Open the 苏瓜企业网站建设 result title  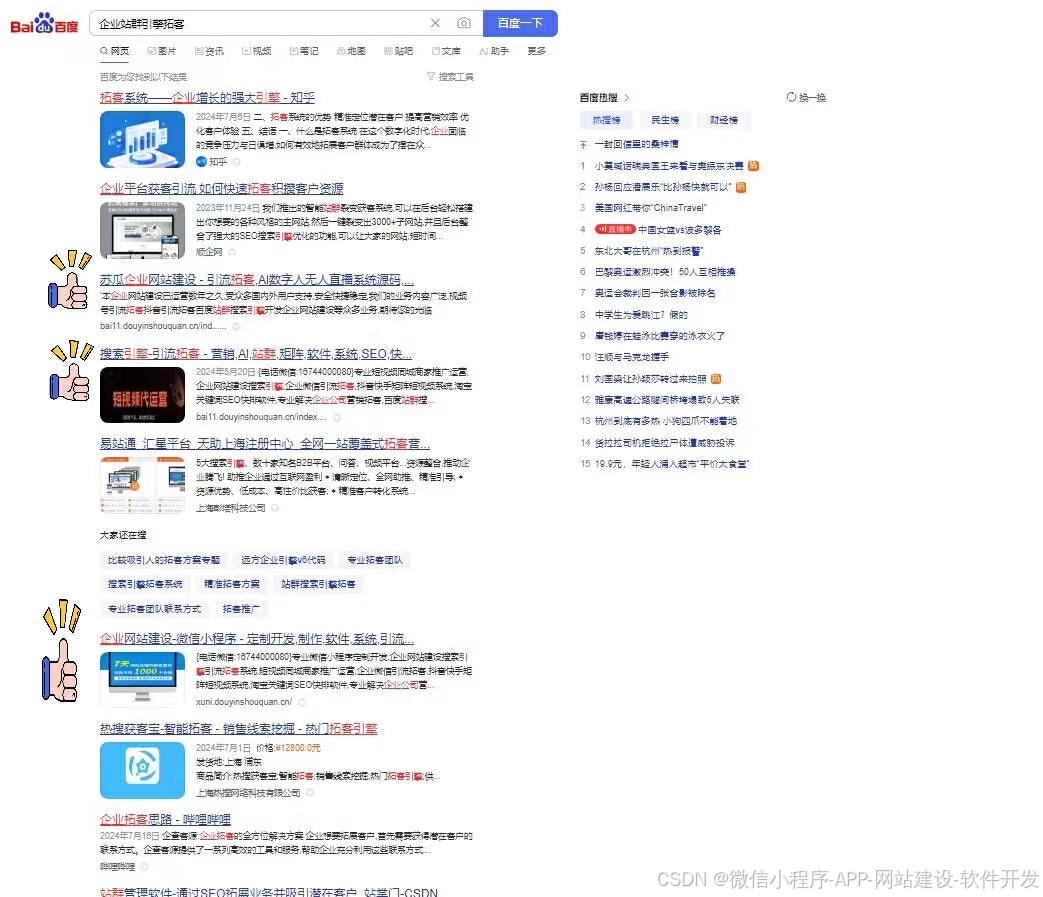click(257, 280)
